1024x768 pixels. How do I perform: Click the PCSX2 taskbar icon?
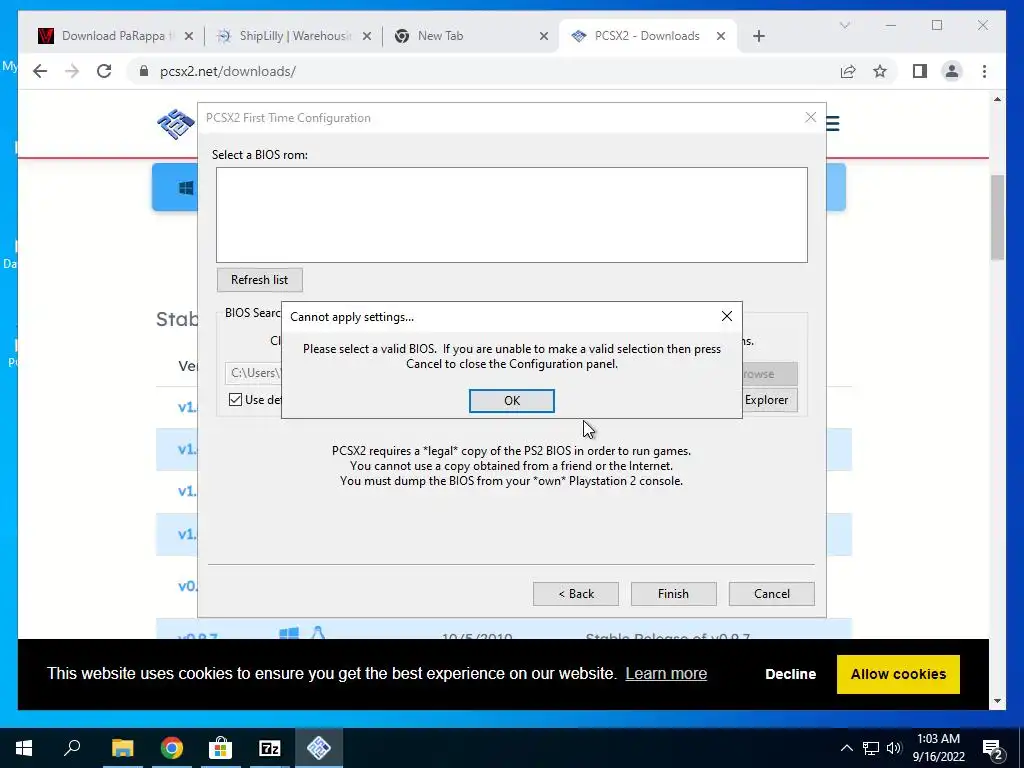319,748
